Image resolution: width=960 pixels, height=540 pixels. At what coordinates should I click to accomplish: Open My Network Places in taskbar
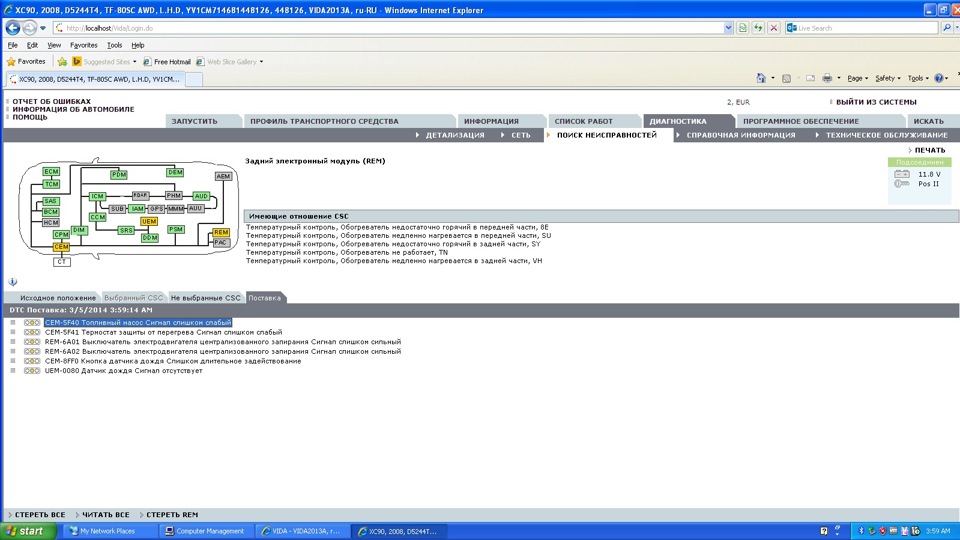click(108, 531)
